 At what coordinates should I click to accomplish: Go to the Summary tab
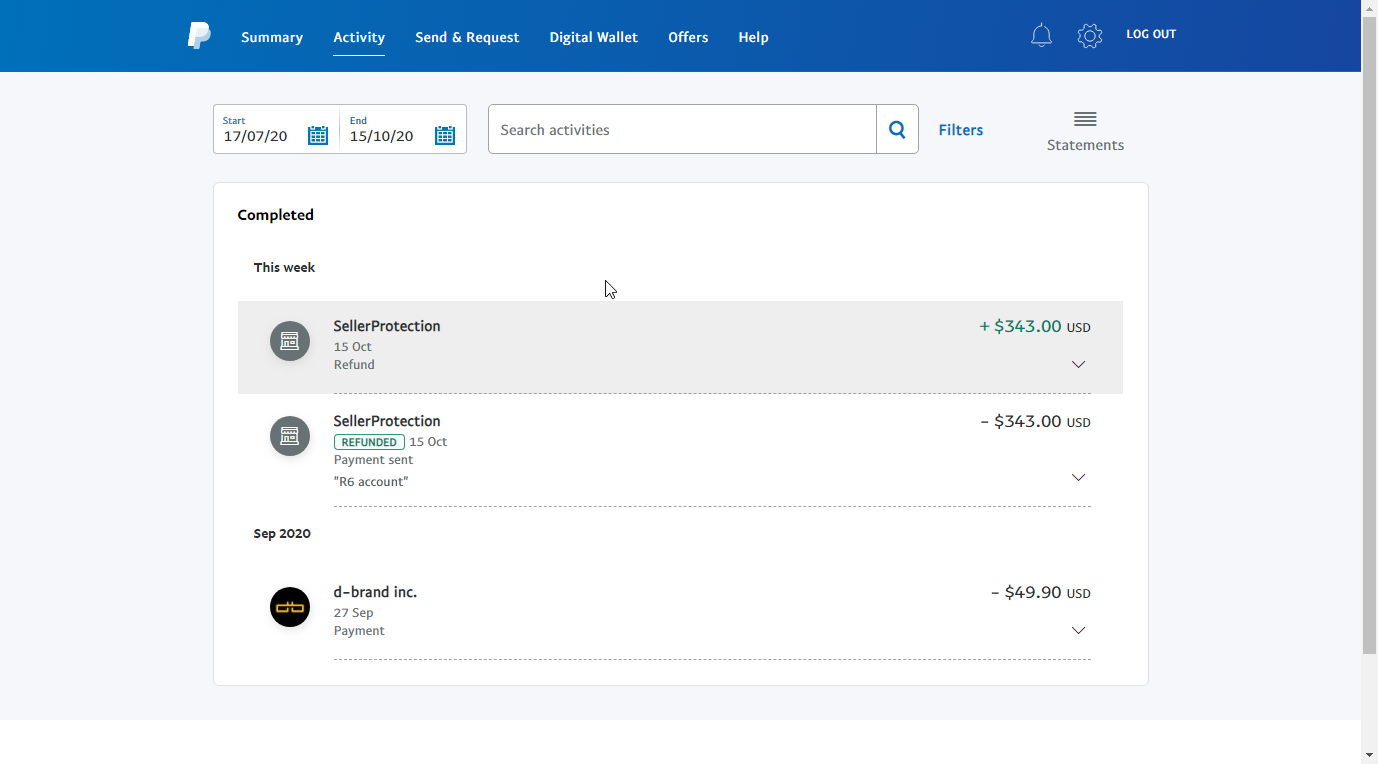coord(272,37)
